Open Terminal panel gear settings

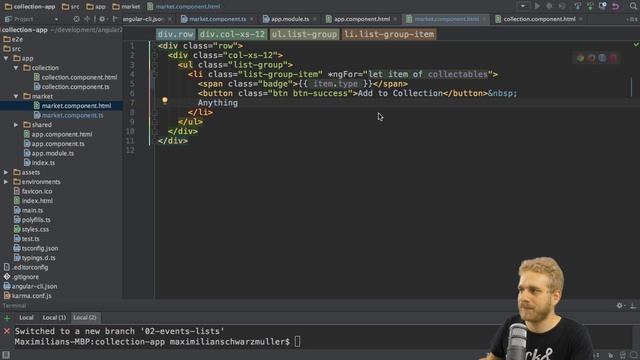tap(620, 305)
